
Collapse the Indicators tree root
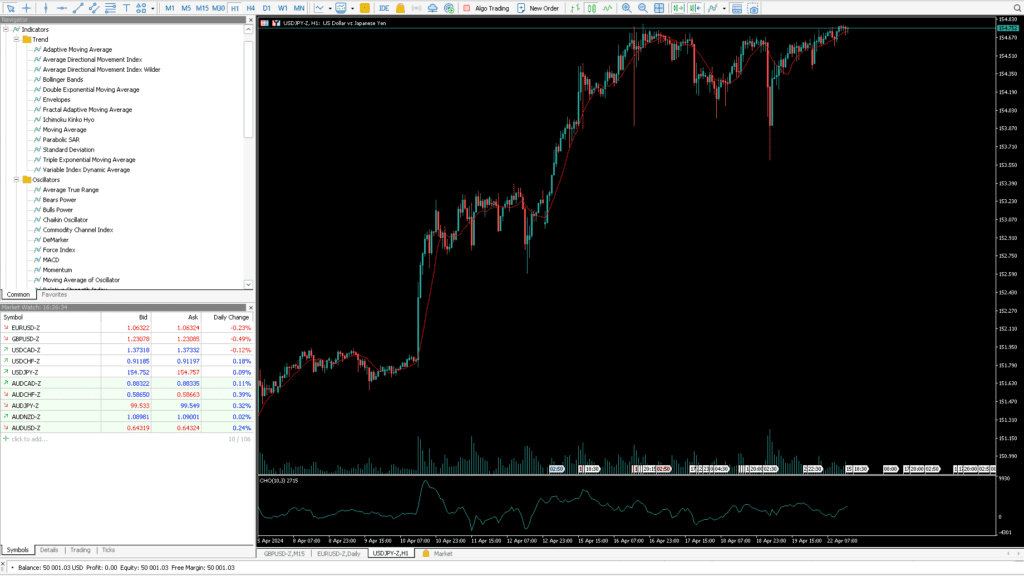pyautogui.click(x=6, y=29)
